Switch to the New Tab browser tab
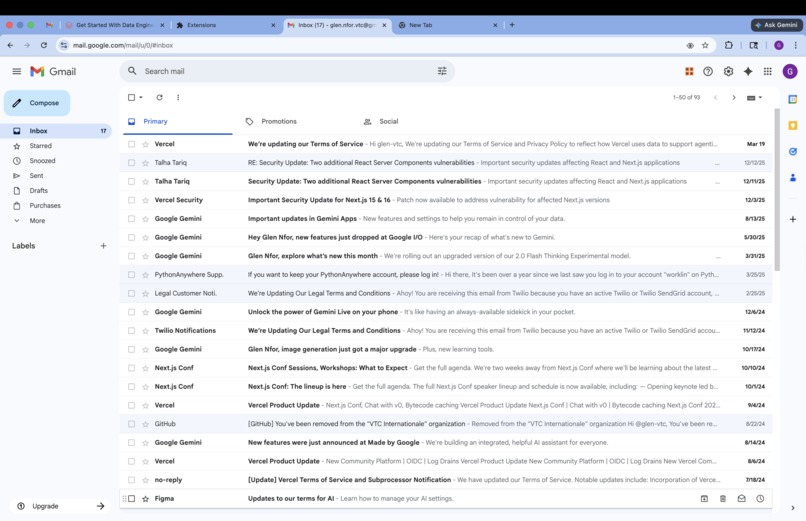Image resolution: width=806 pixels, height=521 pixels. coord(448,25)
